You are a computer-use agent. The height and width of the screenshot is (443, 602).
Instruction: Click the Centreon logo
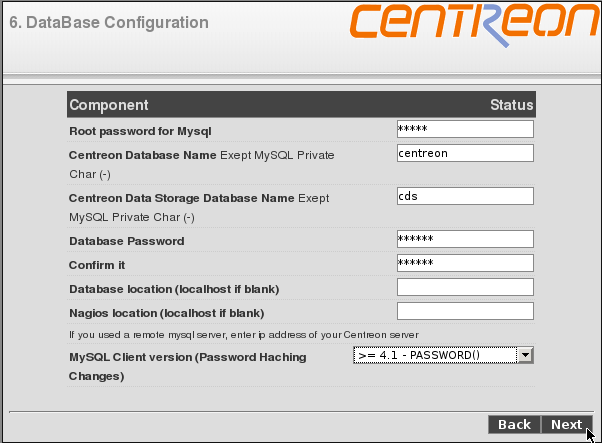click(475, 25)
